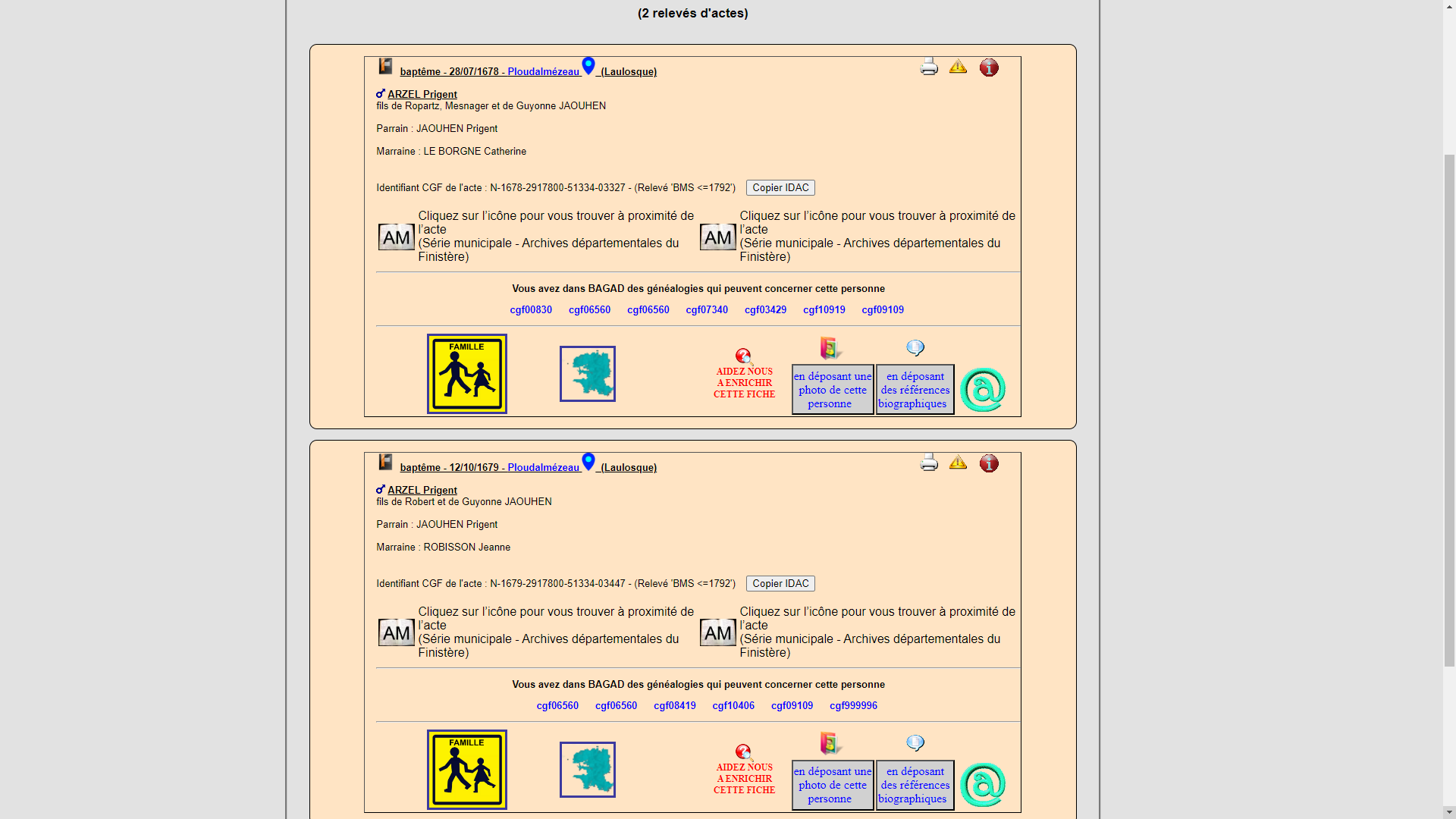Click the warning triangle icon on the 1679 record
The width and height of the screenshot is (1456, 819).
coord(958,463)
